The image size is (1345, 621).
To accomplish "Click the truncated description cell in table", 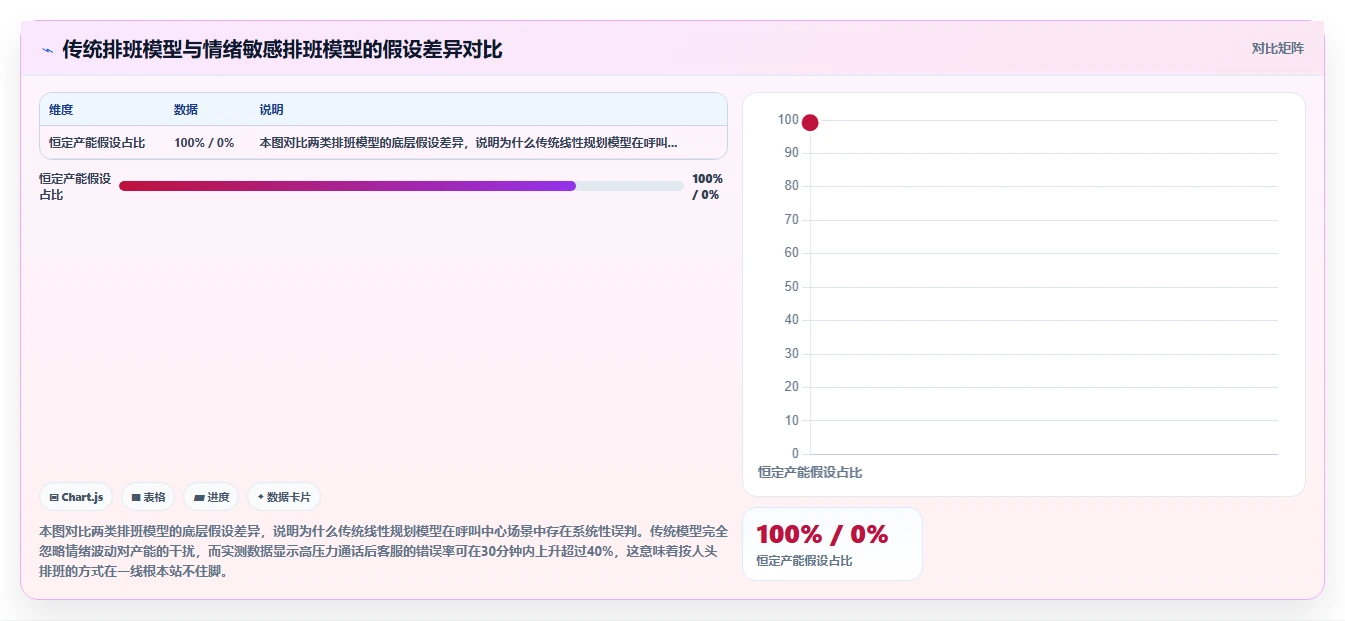I will coord(468,143).
